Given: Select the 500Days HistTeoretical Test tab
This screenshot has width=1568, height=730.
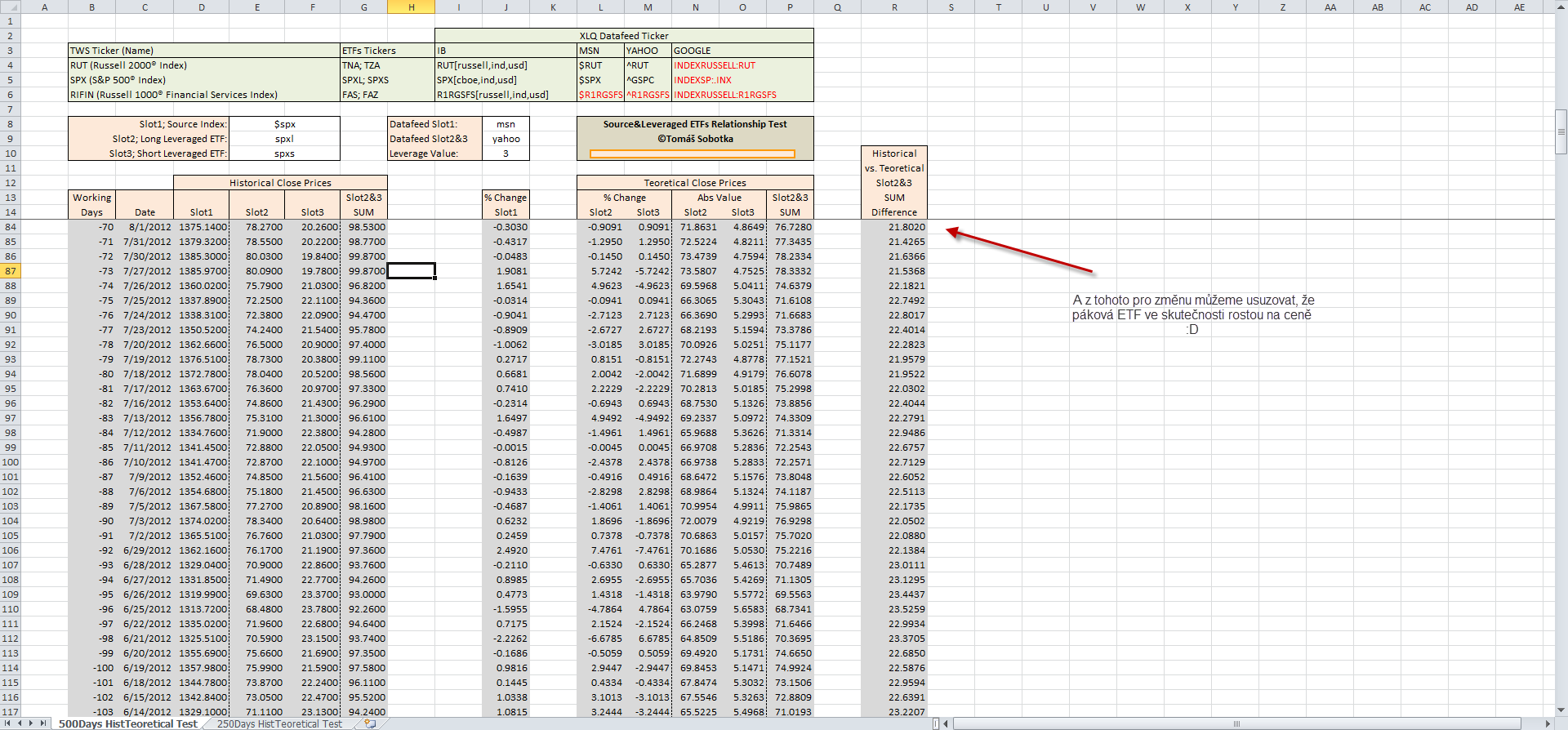Looking at the screenshot, I should 127,723.
